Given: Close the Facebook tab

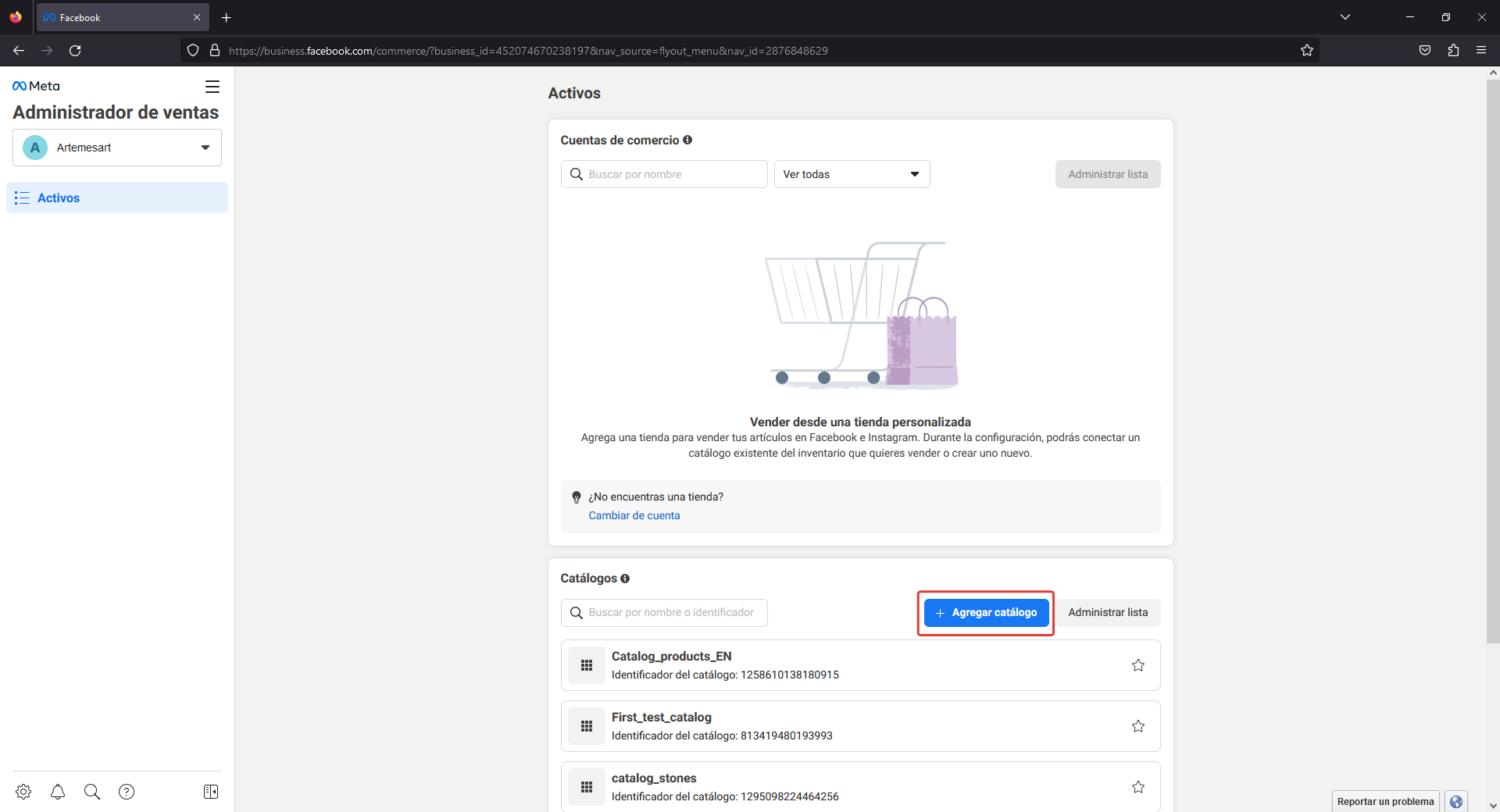Looking at the screenshot, I should click(197, 18).
